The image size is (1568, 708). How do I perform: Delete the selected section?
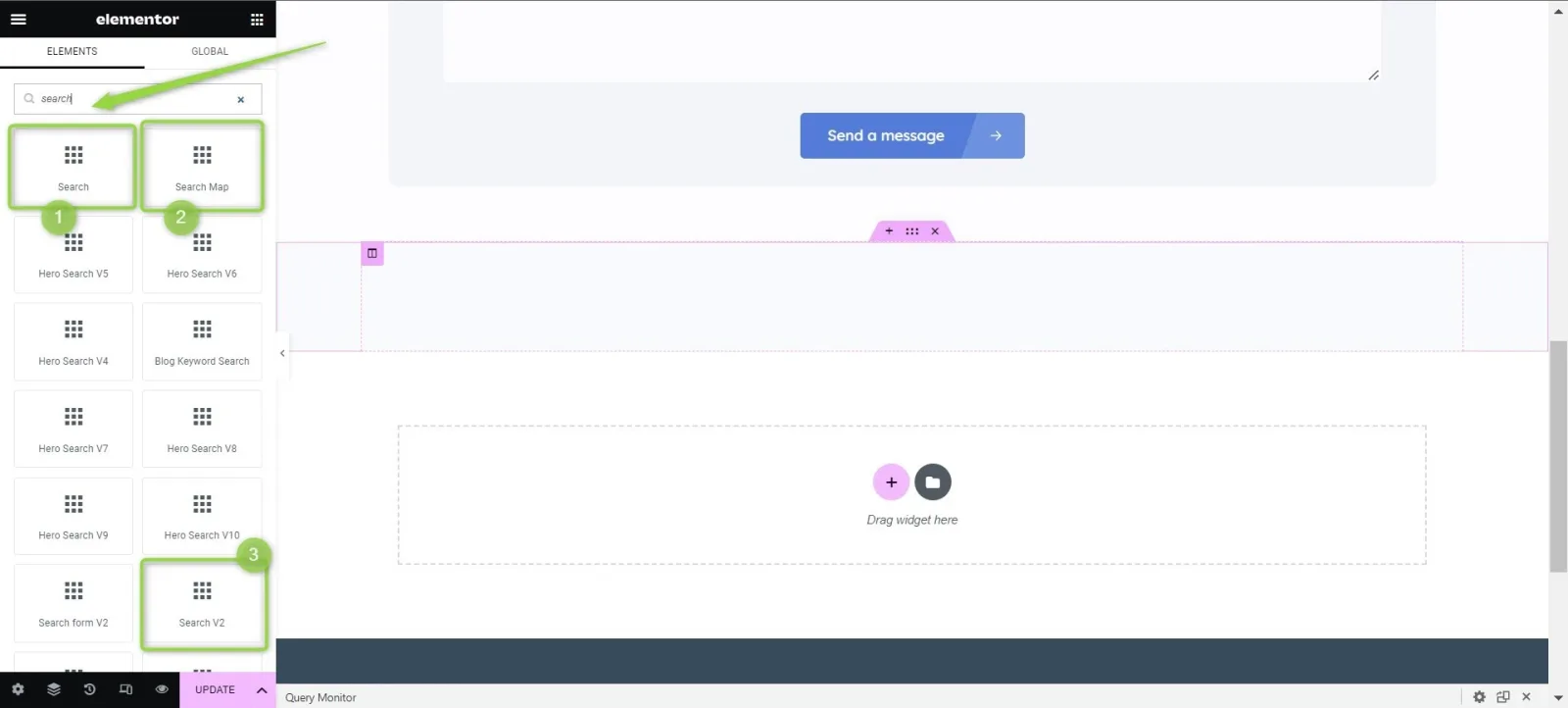pos(935,231)
